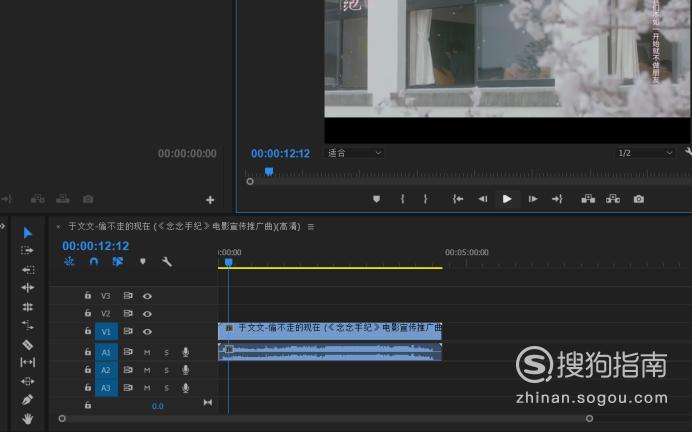Hide track V1 output eye
The image size is (692, 432).
pyautogui.click(x=147, y=331)
